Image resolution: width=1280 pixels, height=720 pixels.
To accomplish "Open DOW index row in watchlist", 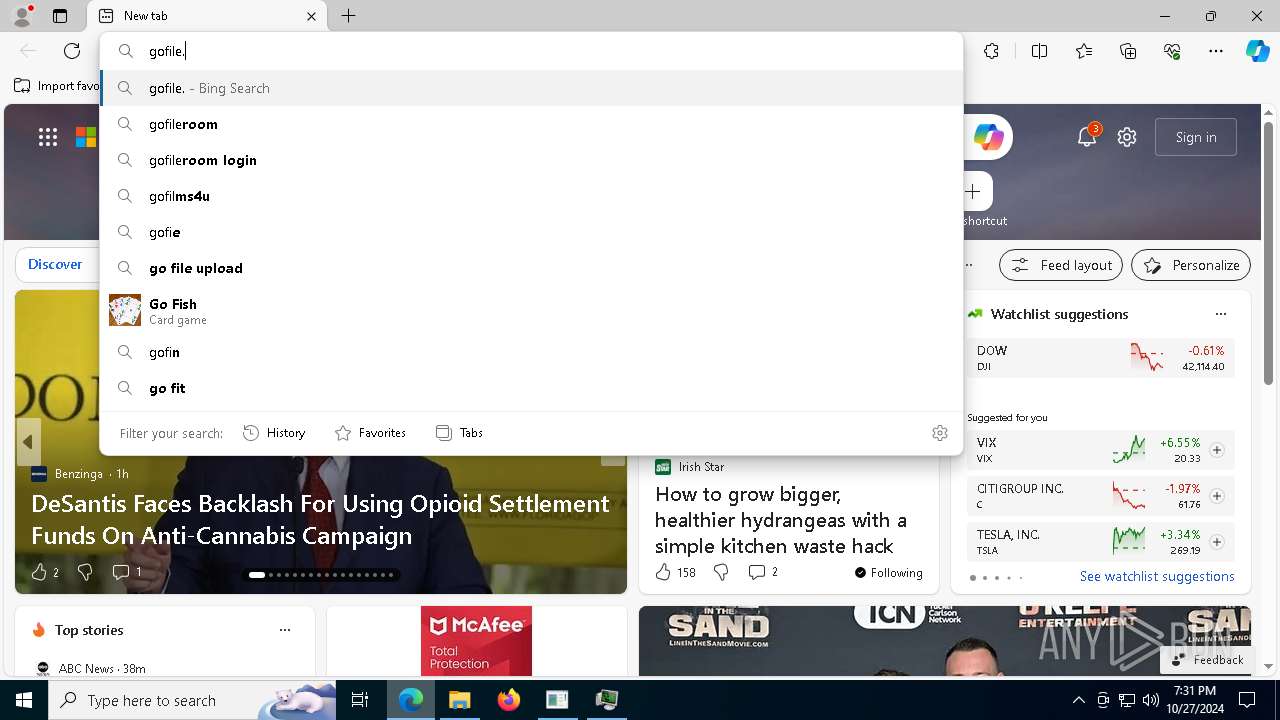I will click(1101, 358).
